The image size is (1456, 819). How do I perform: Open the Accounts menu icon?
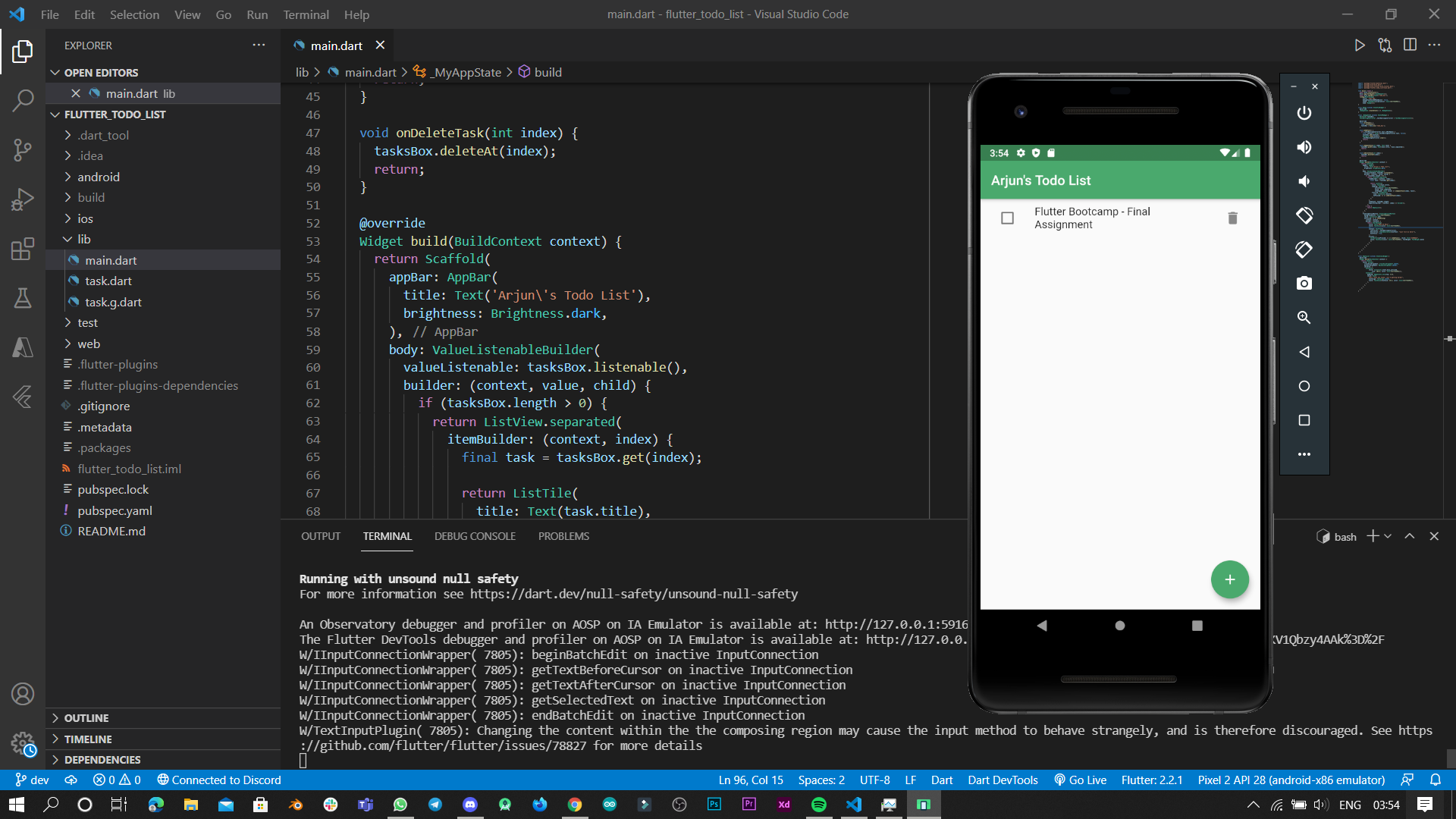click(x=23, y=694)
